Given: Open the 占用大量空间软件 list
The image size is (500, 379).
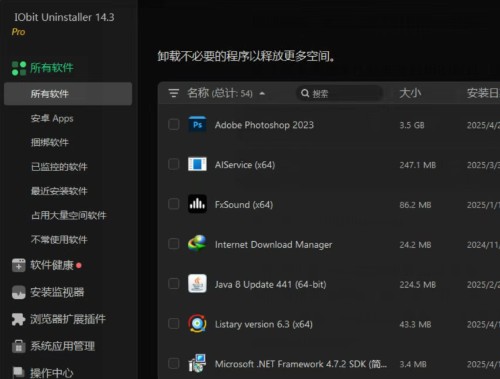Looking at the screenshot, I should pyautogui.click(x=69, y=215).
